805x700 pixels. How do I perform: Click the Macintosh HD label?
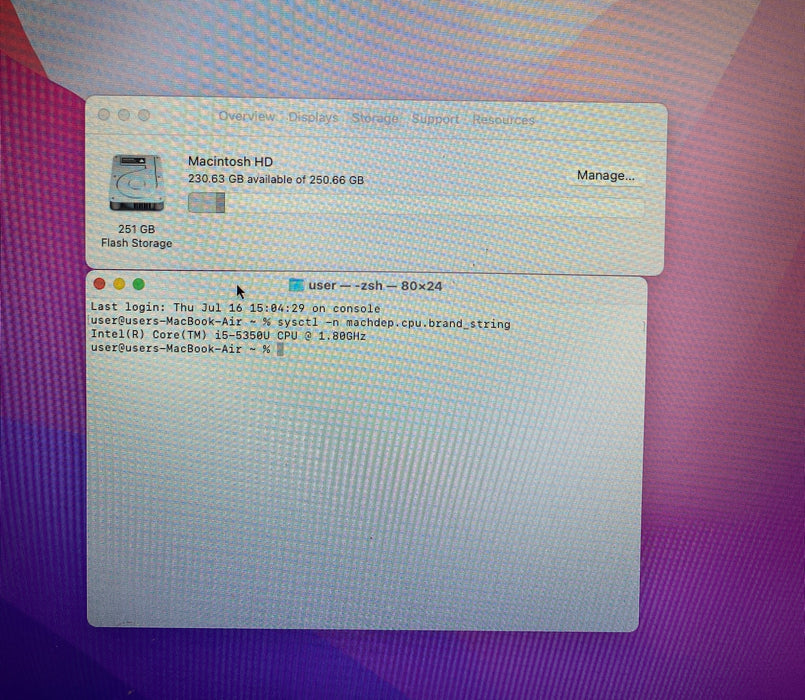(x=230, y=161)
